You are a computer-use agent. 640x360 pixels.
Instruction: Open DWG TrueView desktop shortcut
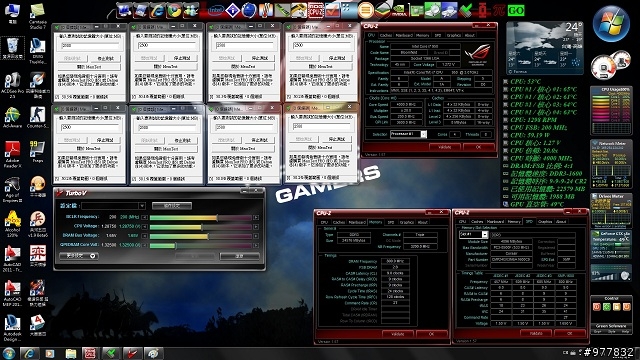point(37,51)
